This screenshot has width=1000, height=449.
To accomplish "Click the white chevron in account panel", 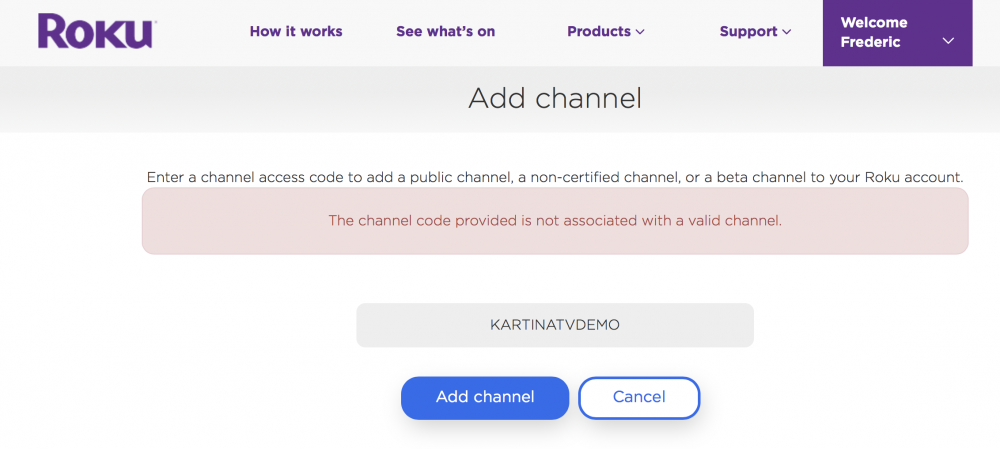I will pyautogui.click(x=948, y=41).
